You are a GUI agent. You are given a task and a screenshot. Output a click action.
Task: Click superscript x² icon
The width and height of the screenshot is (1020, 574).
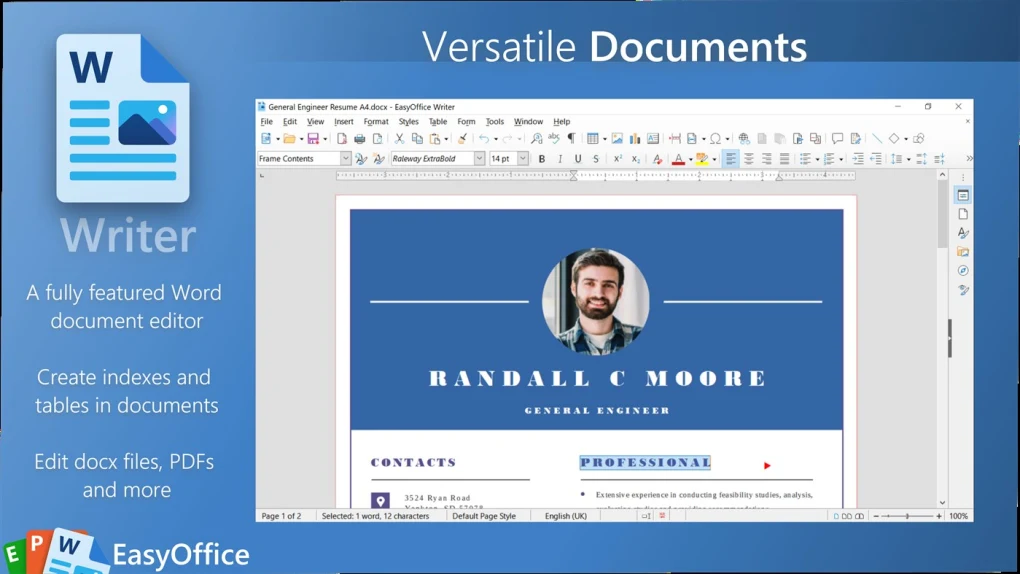[x=617, y=159]
